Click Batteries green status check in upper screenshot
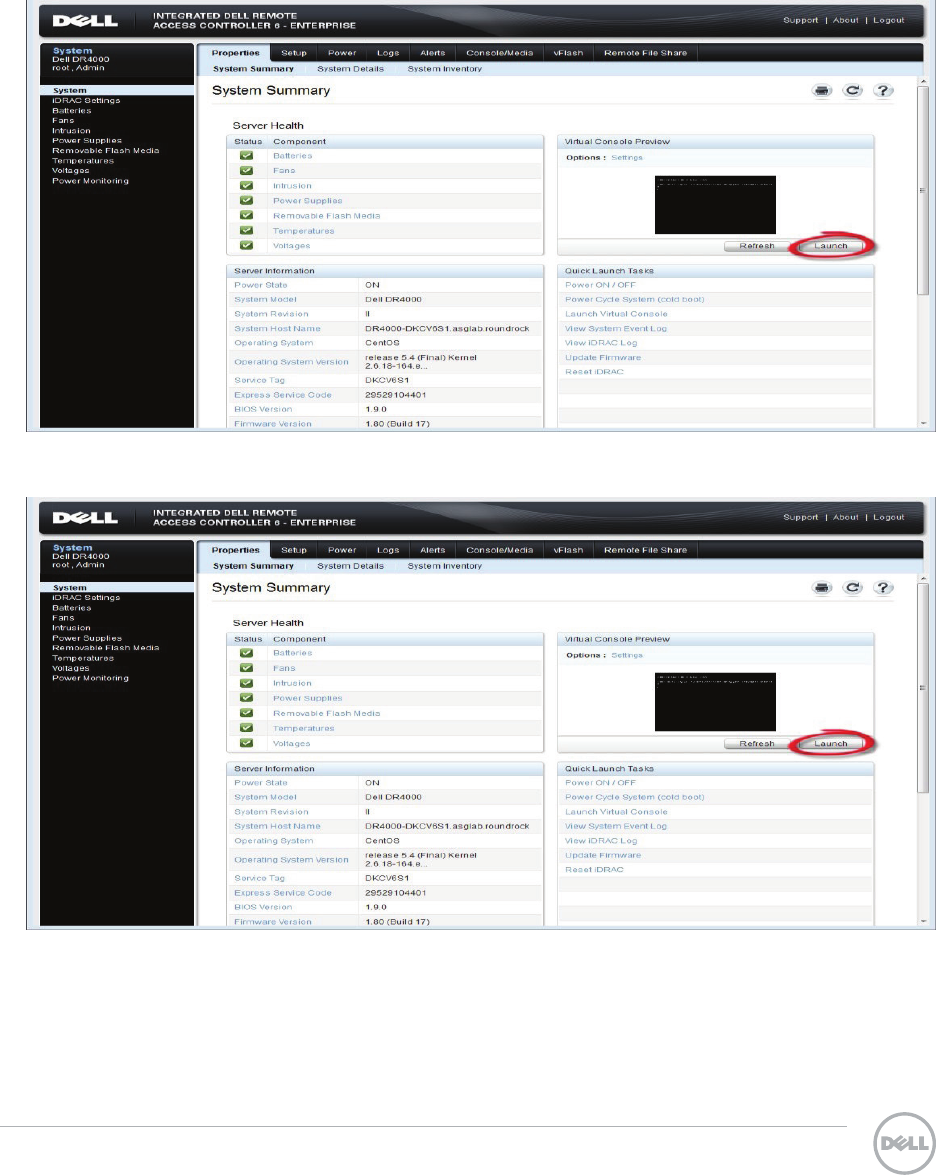936x1175 pixels. click(247, 156)
